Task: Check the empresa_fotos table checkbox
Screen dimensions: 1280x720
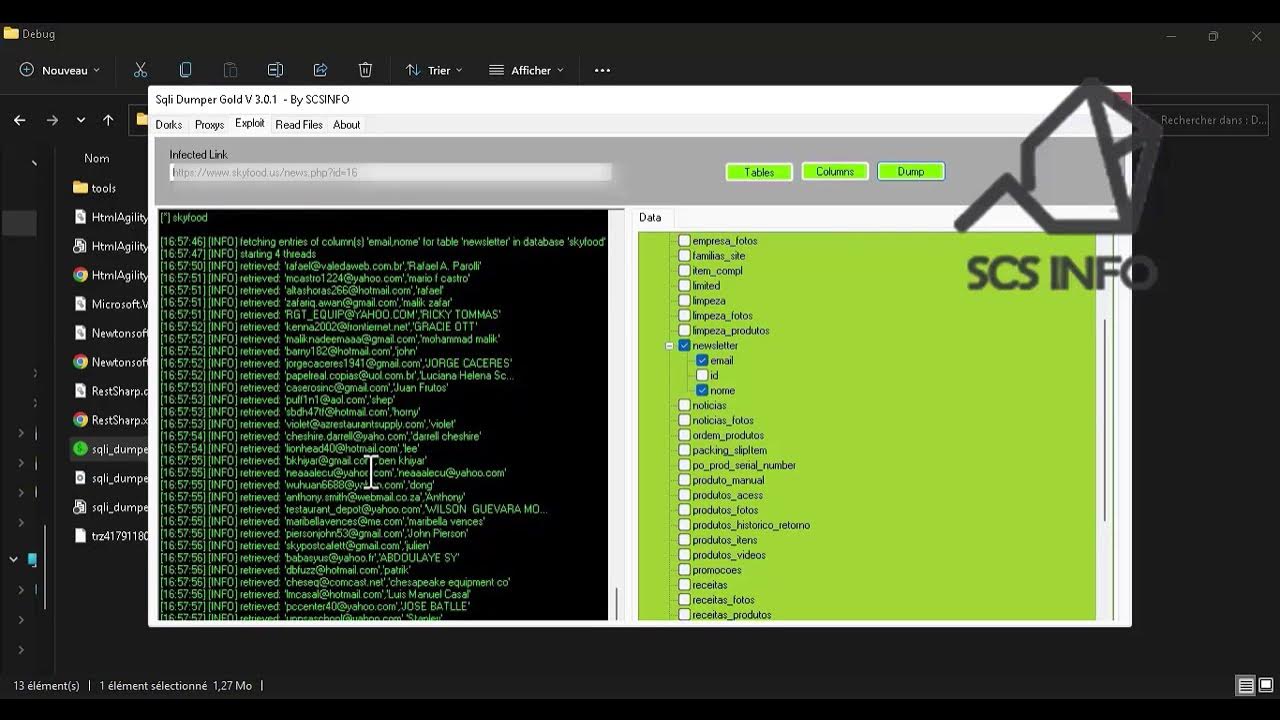Action: [x=684, y=241]
